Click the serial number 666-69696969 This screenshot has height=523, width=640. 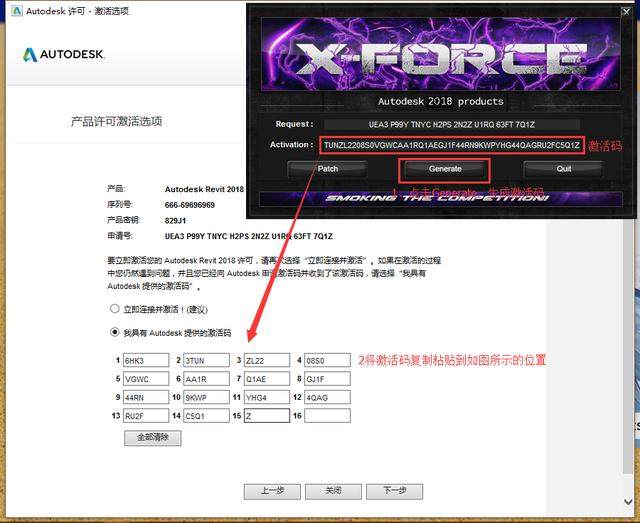pyautogui.click(x=190, y=205)
